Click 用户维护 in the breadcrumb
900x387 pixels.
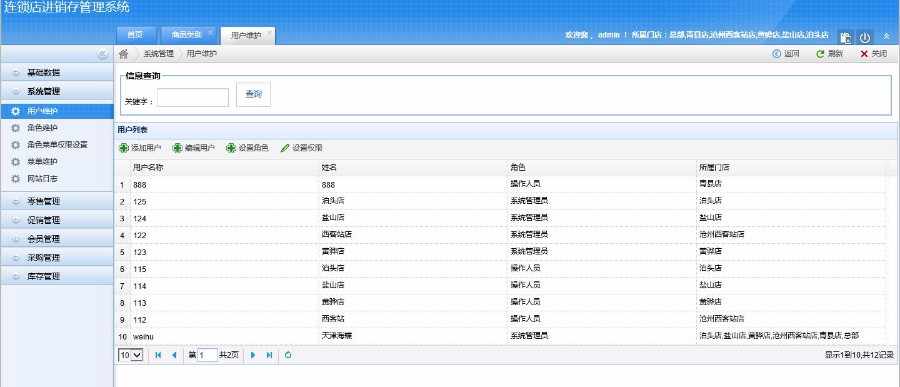[201, 54]
